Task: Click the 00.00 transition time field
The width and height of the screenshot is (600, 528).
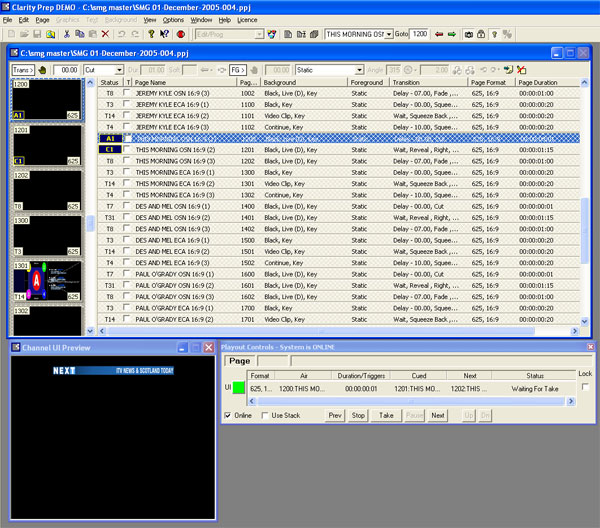Action: tap(66, 70)
